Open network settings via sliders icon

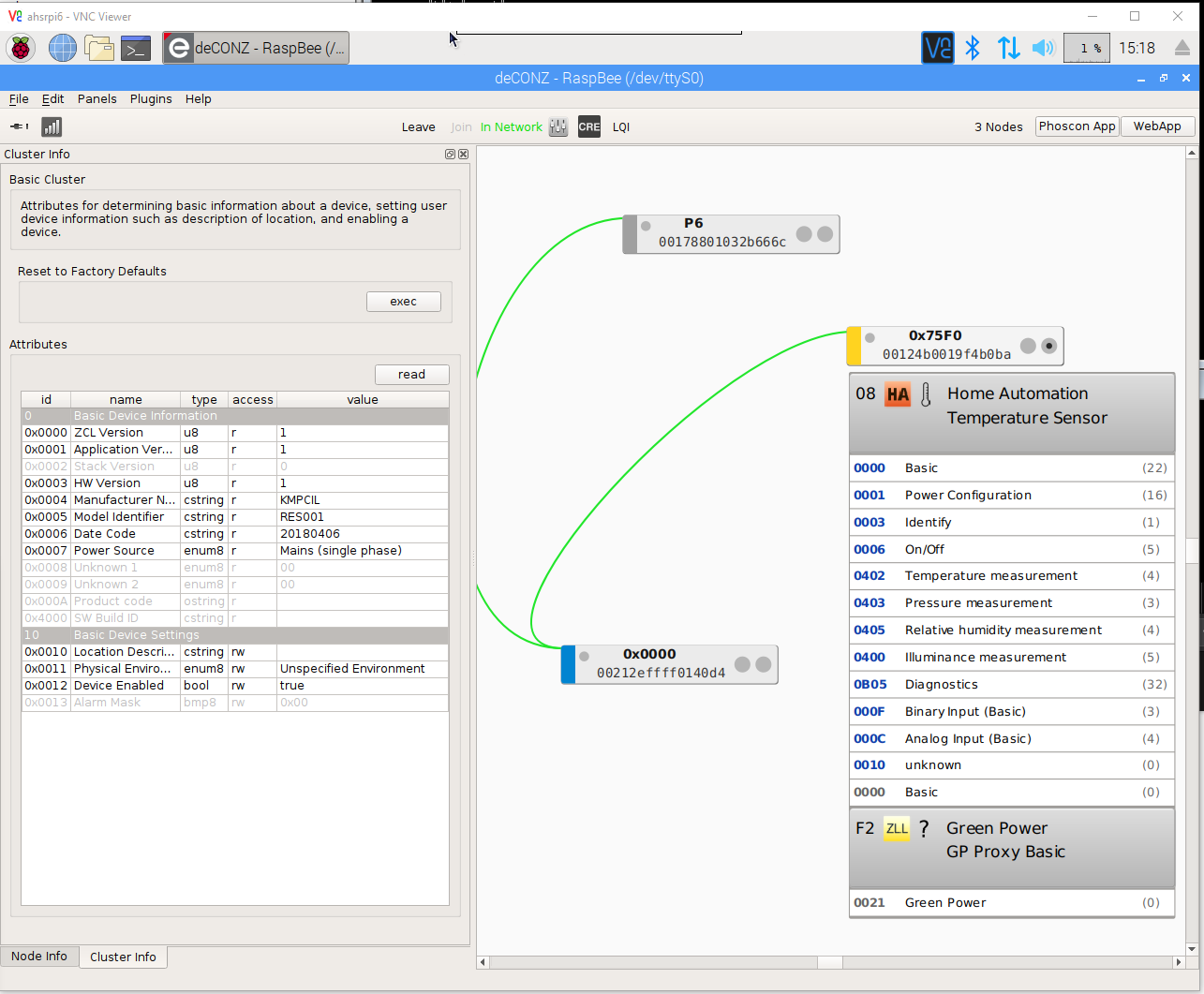(558, 126)
